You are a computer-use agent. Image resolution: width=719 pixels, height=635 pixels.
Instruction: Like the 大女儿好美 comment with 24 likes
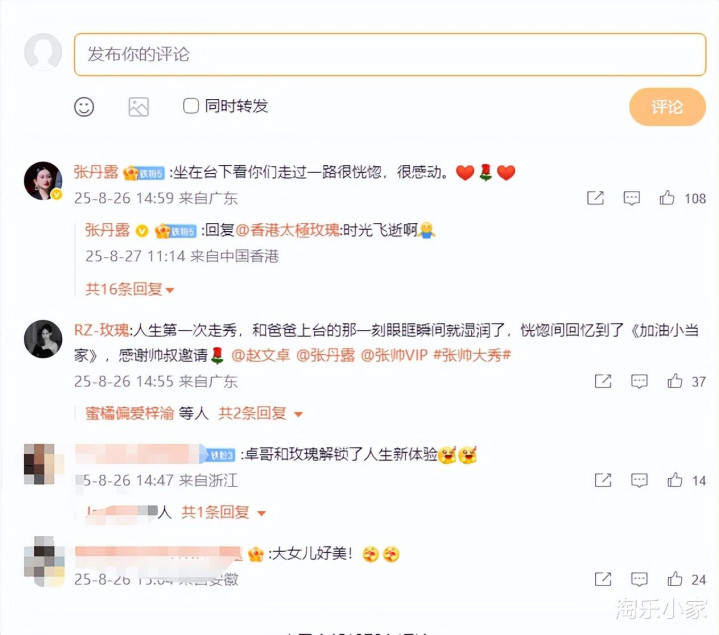coord(675,579)
